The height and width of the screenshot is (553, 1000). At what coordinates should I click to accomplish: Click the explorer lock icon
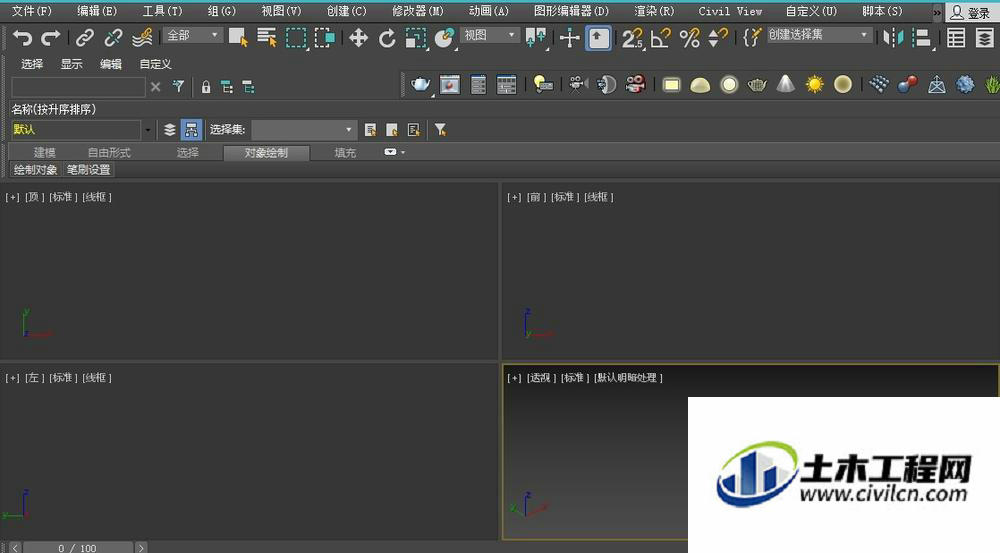click(206, 87)
